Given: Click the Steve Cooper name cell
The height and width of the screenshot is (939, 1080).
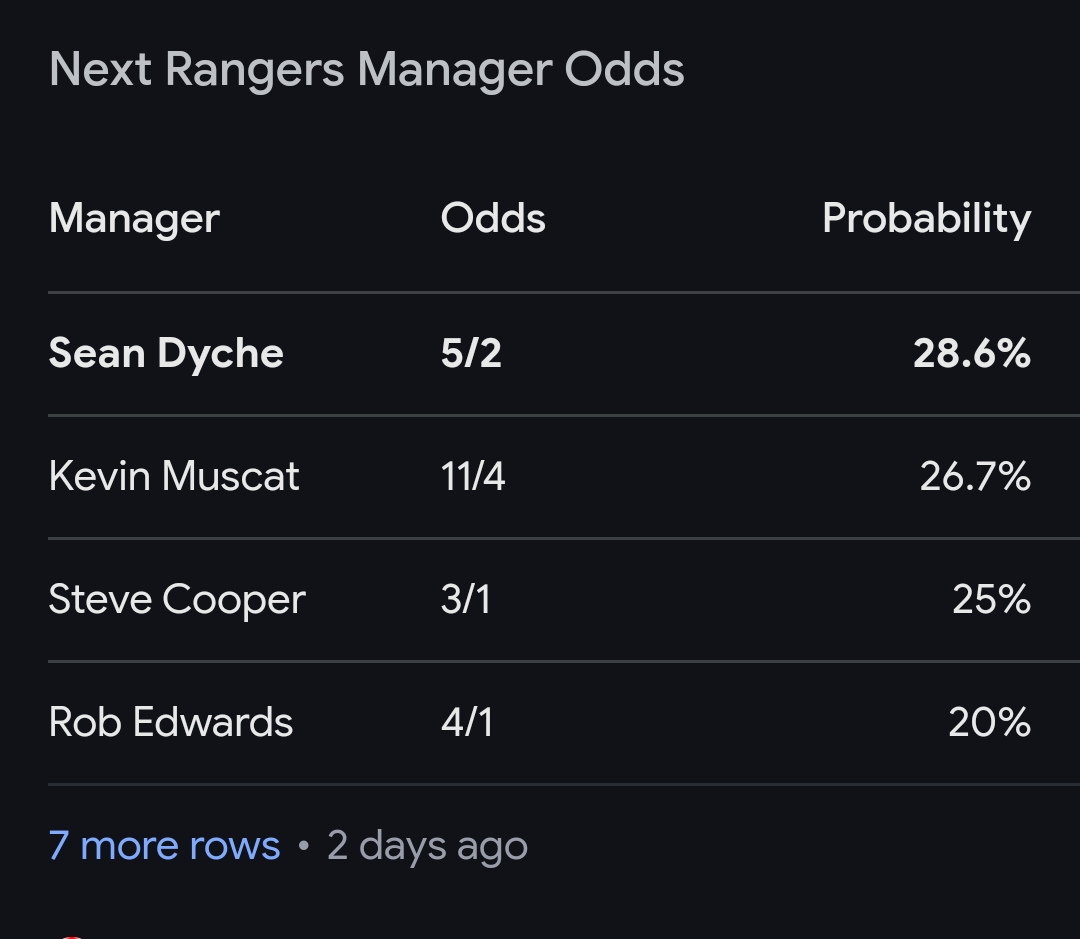Looking at the screenshot, I should [177, 600].
